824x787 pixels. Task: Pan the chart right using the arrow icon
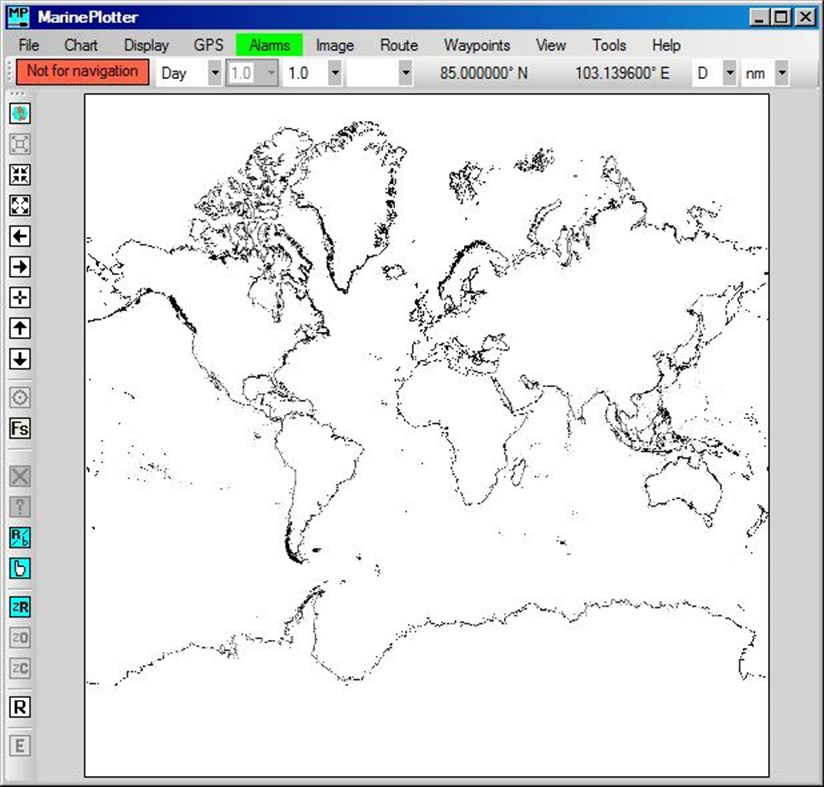pyautogui.click(x=18, y=267)
